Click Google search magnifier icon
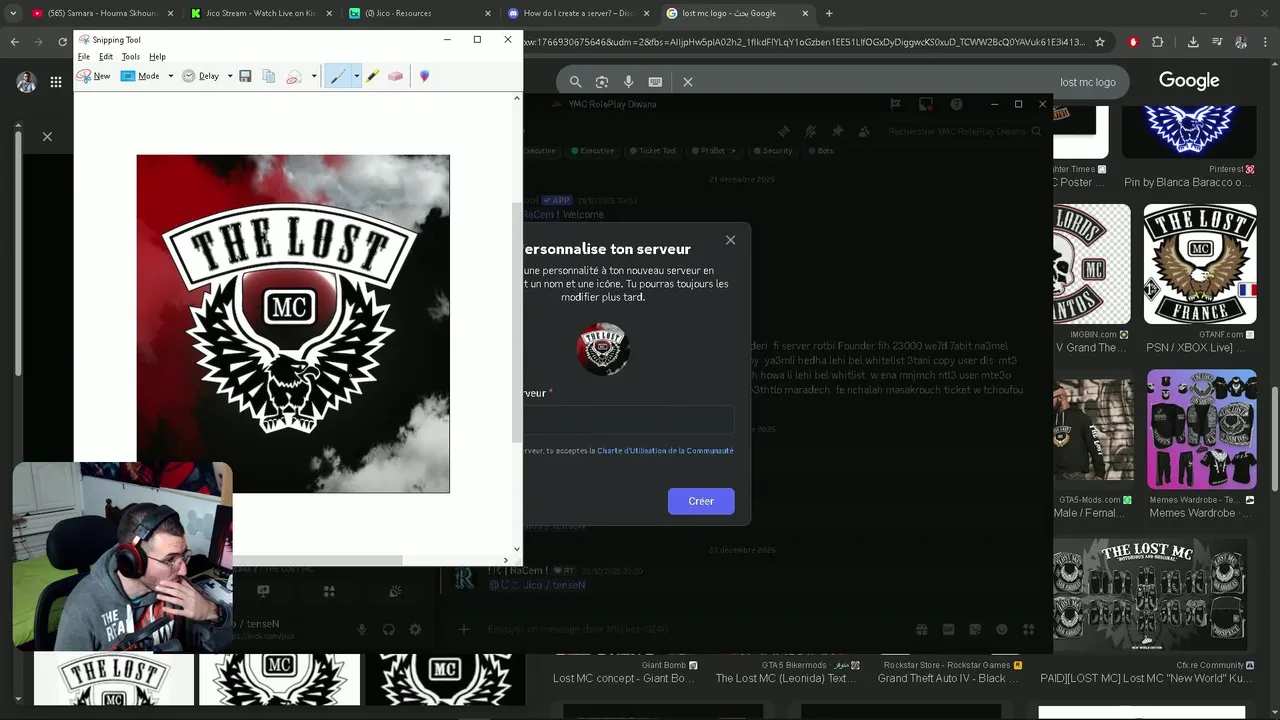1280x720 pixels. coord(575,82)
